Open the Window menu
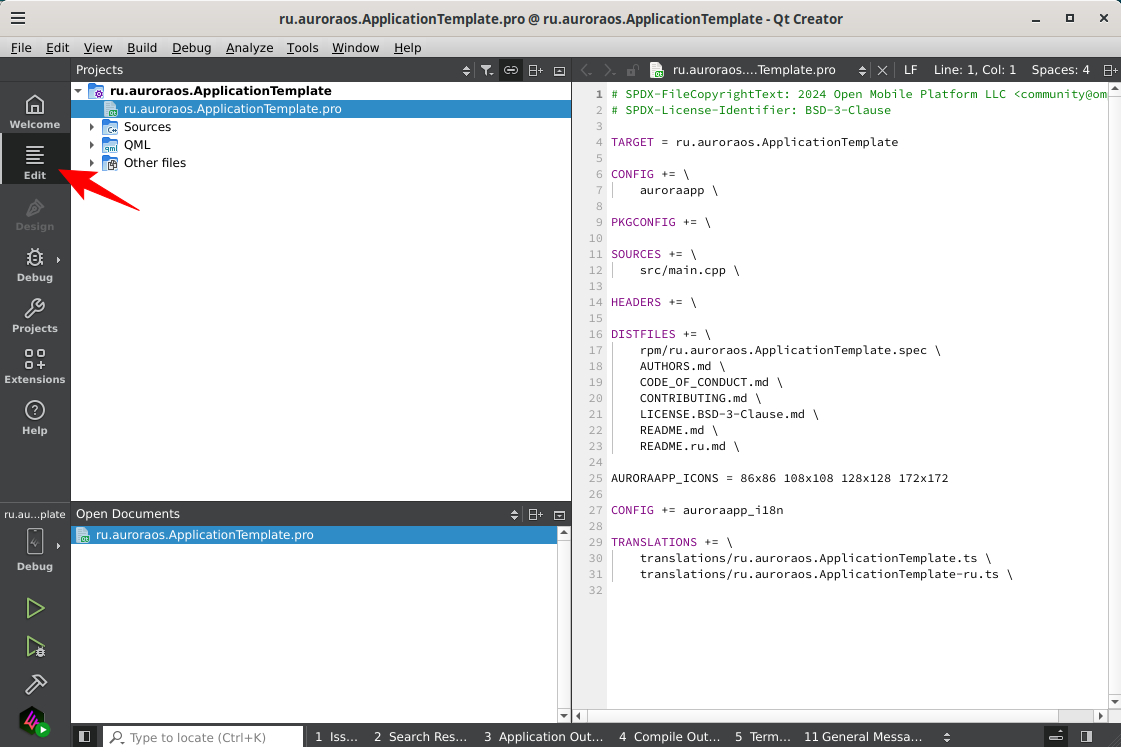This screenshot has width=1121, height=747. 355,48
